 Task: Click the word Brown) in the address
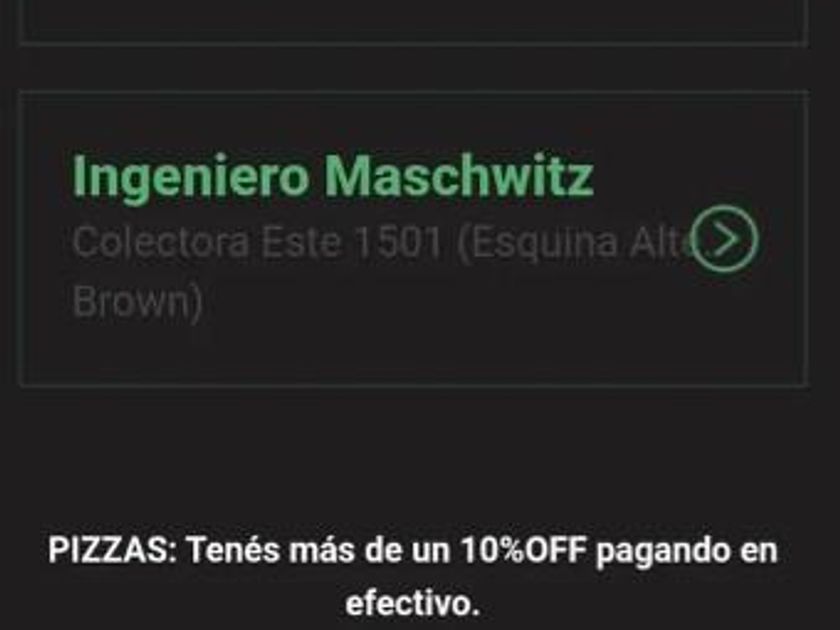click(137, 302)
